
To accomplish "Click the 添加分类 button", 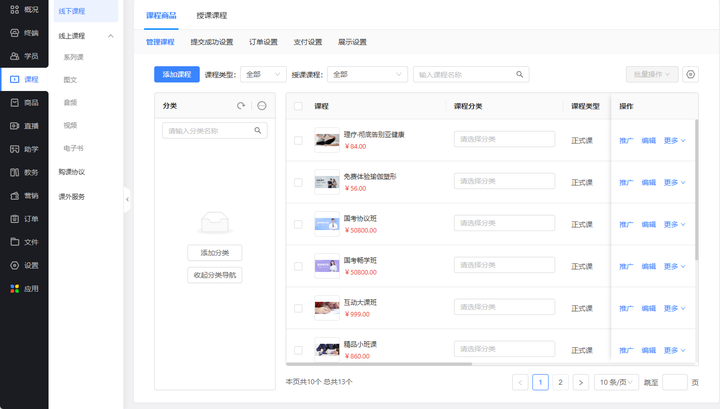I will click(x=214, y=253).
